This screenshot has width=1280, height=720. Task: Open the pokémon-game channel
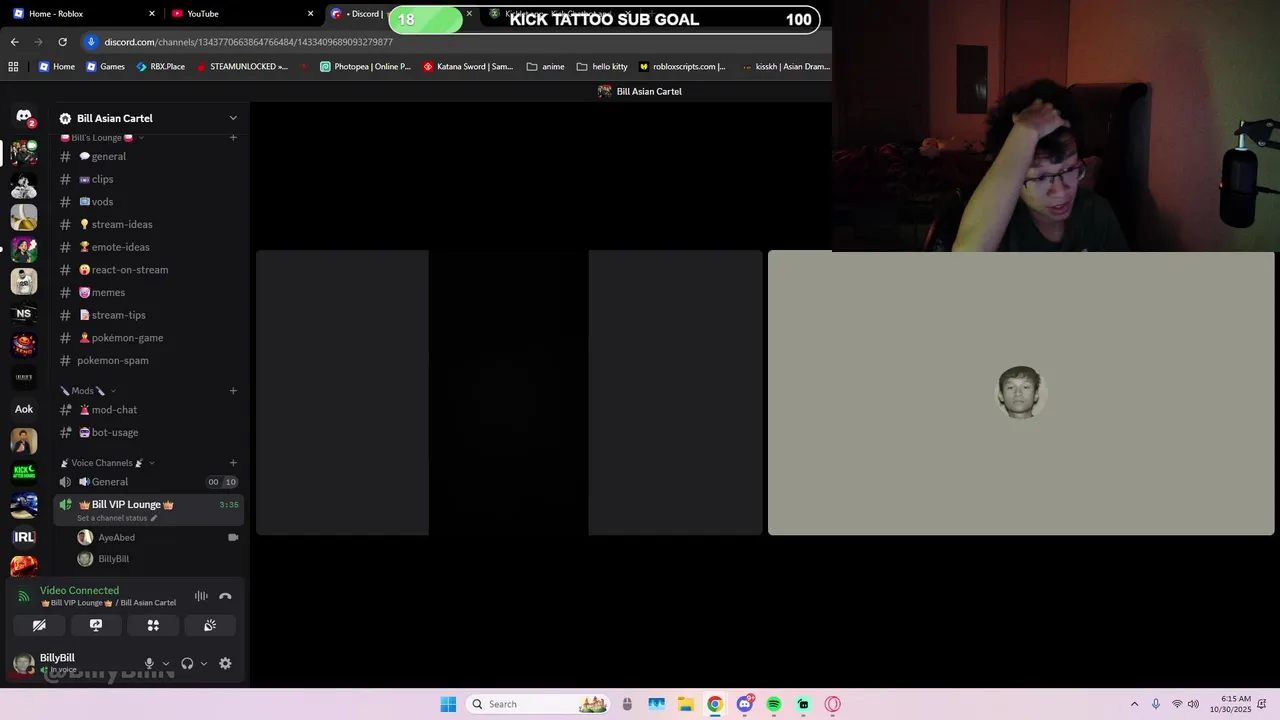coord(148,338)
